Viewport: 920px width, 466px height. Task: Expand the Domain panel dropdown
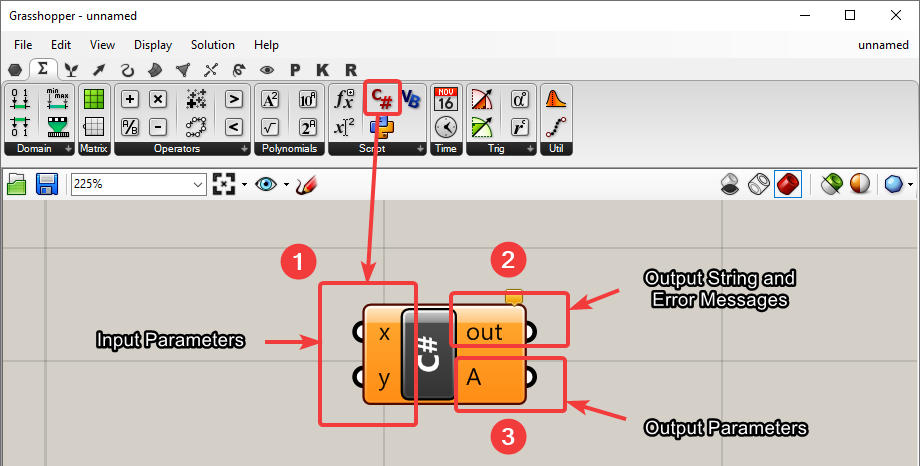click(x=68, y=148)
